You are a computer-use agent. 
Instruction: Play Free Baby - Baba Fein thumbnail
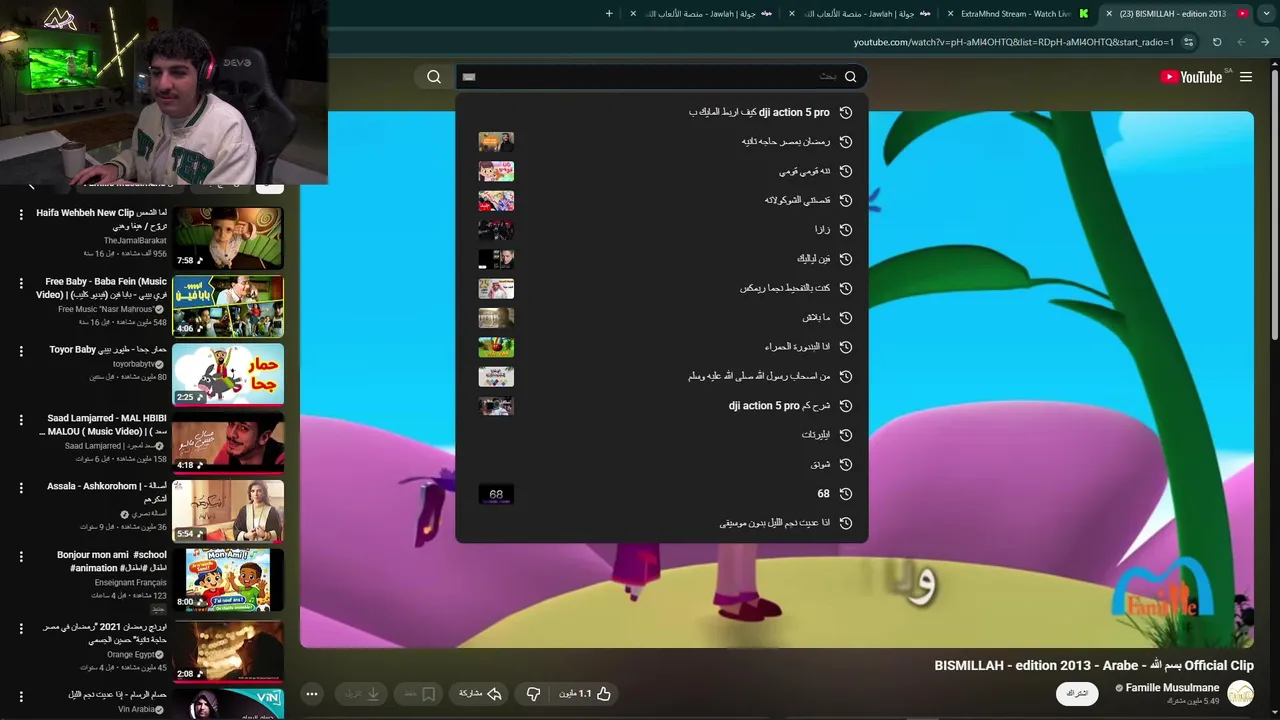228,306
